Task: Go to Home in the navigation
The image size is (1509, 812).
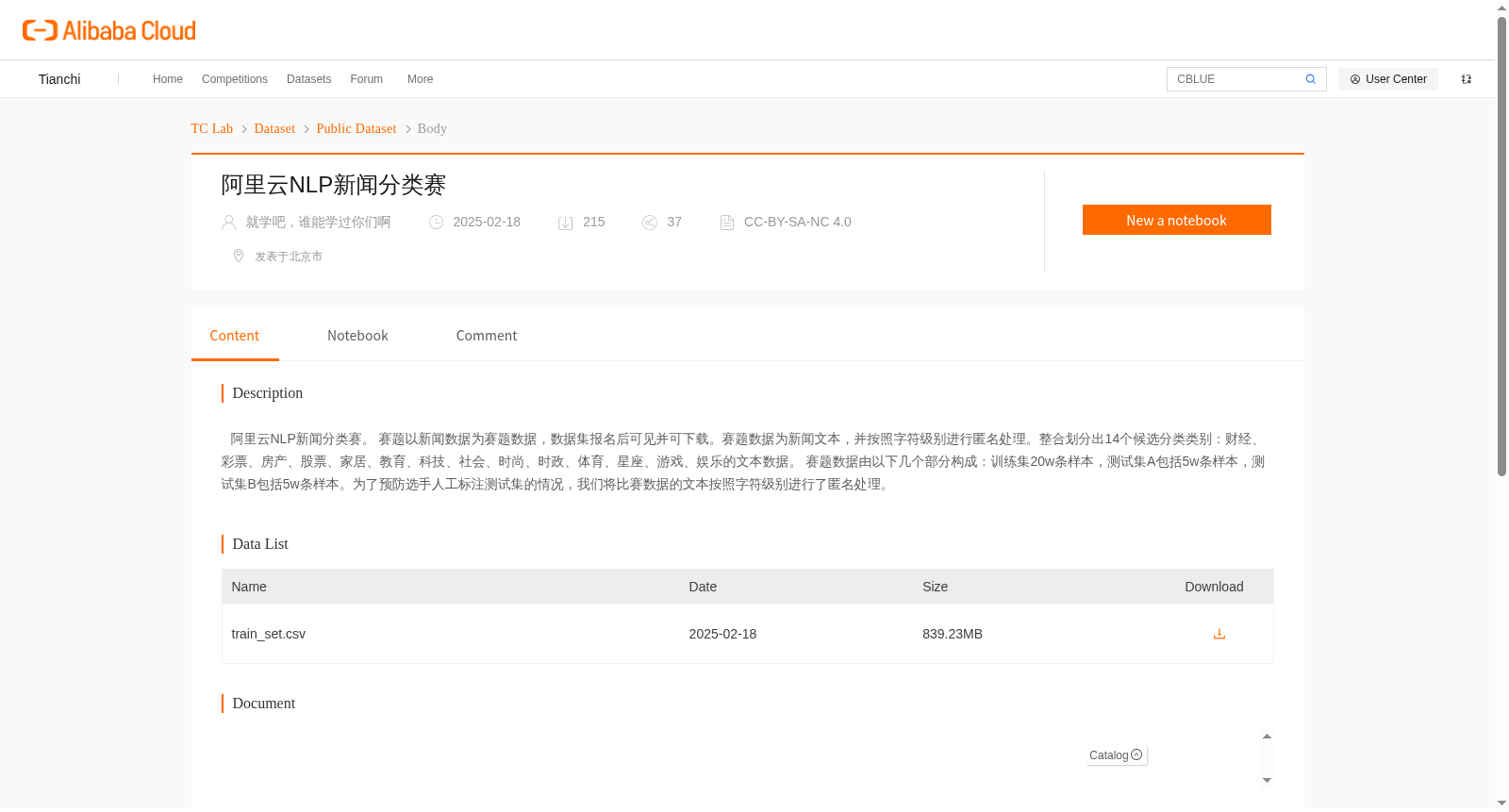Action: click(168, 79)
